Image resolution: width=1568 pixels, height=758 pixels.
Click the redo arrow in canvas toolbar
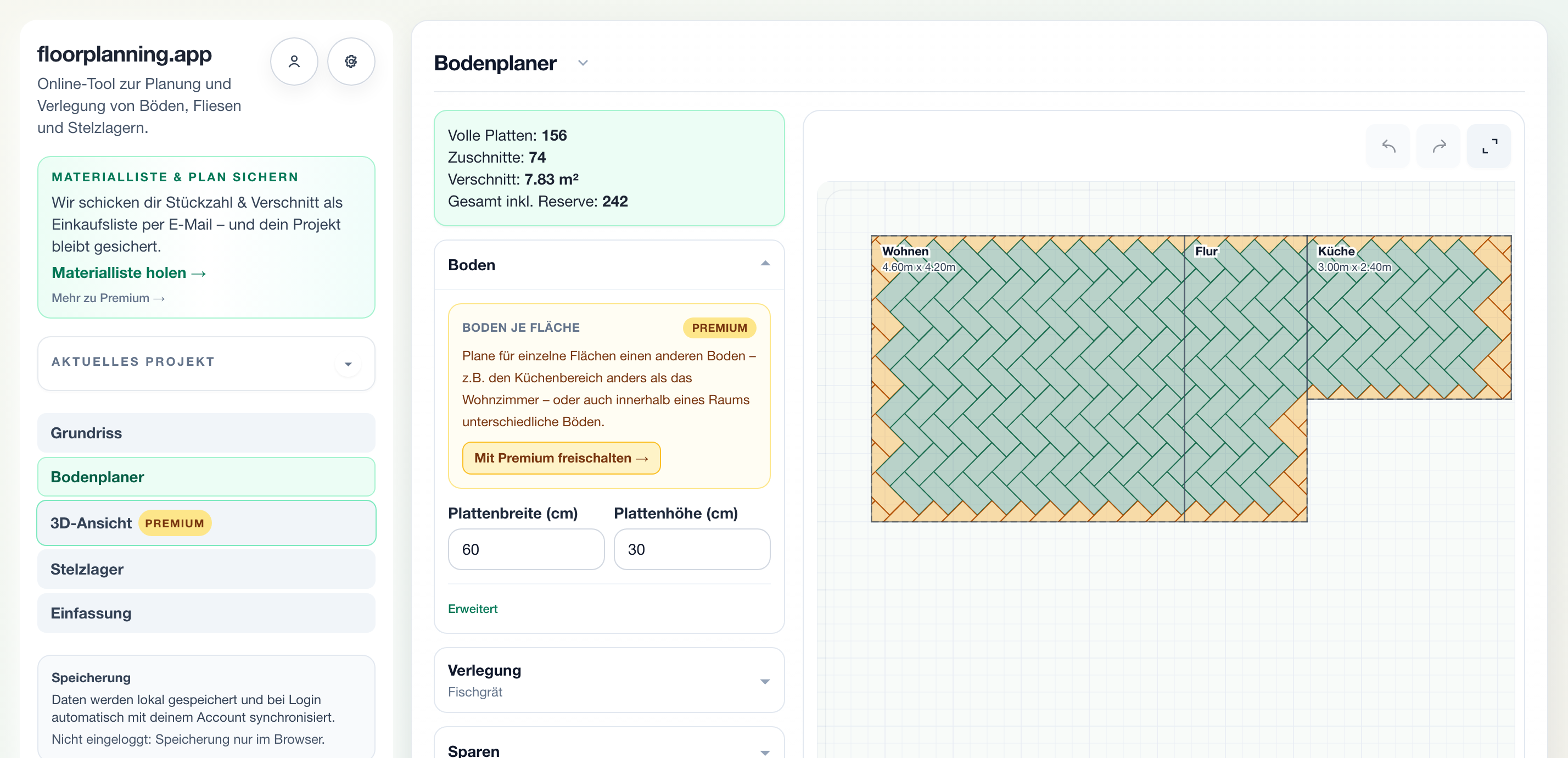(x=1439, y=146)
